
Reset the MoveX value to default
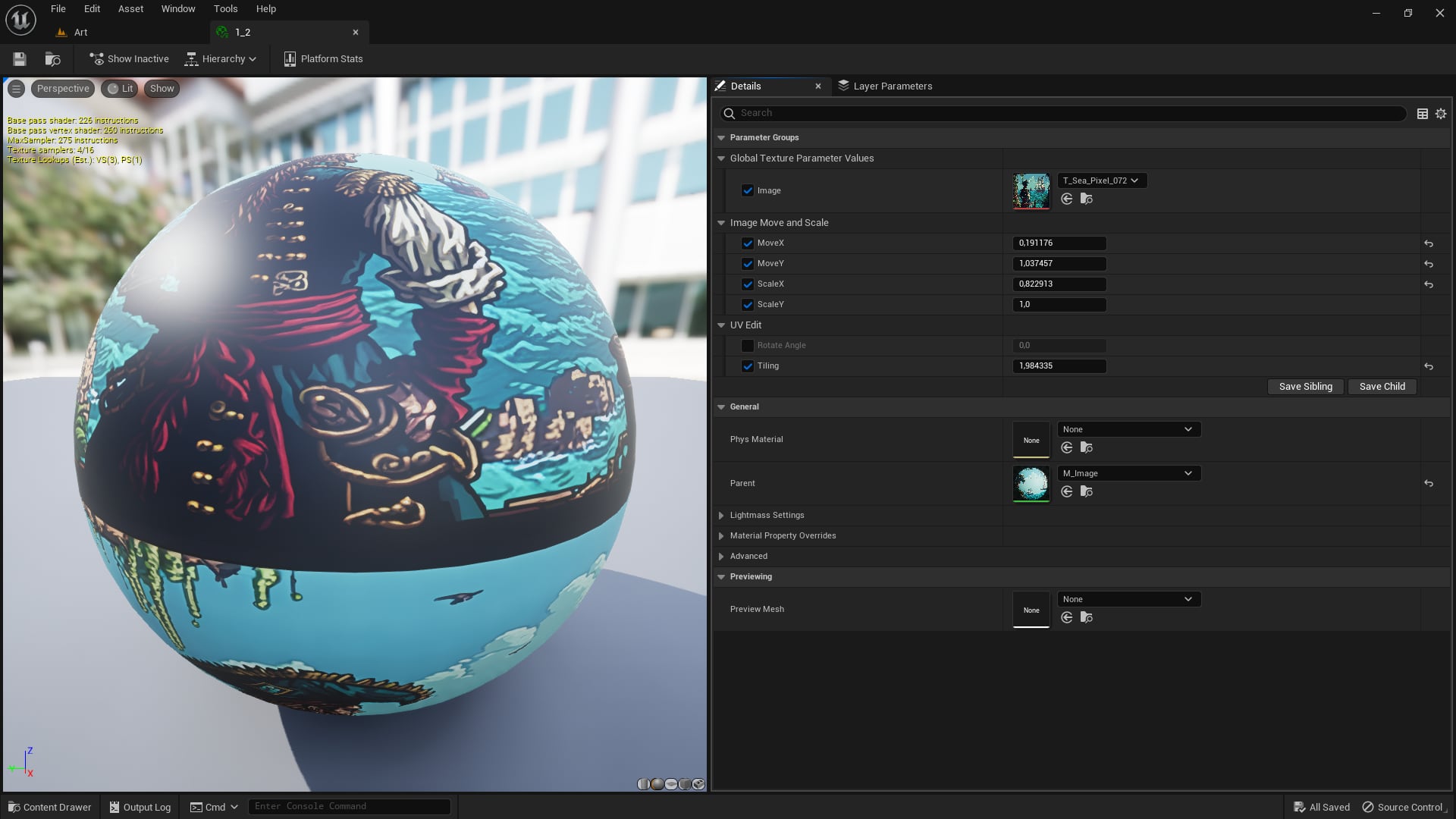pos(1429,243)
